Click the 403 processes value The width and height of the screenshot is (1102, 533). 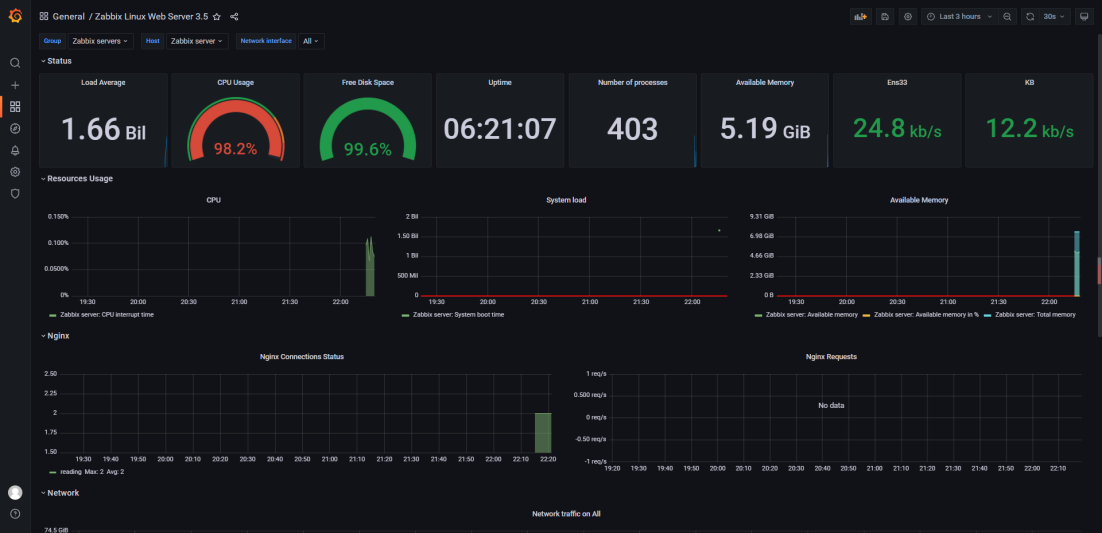633,129
